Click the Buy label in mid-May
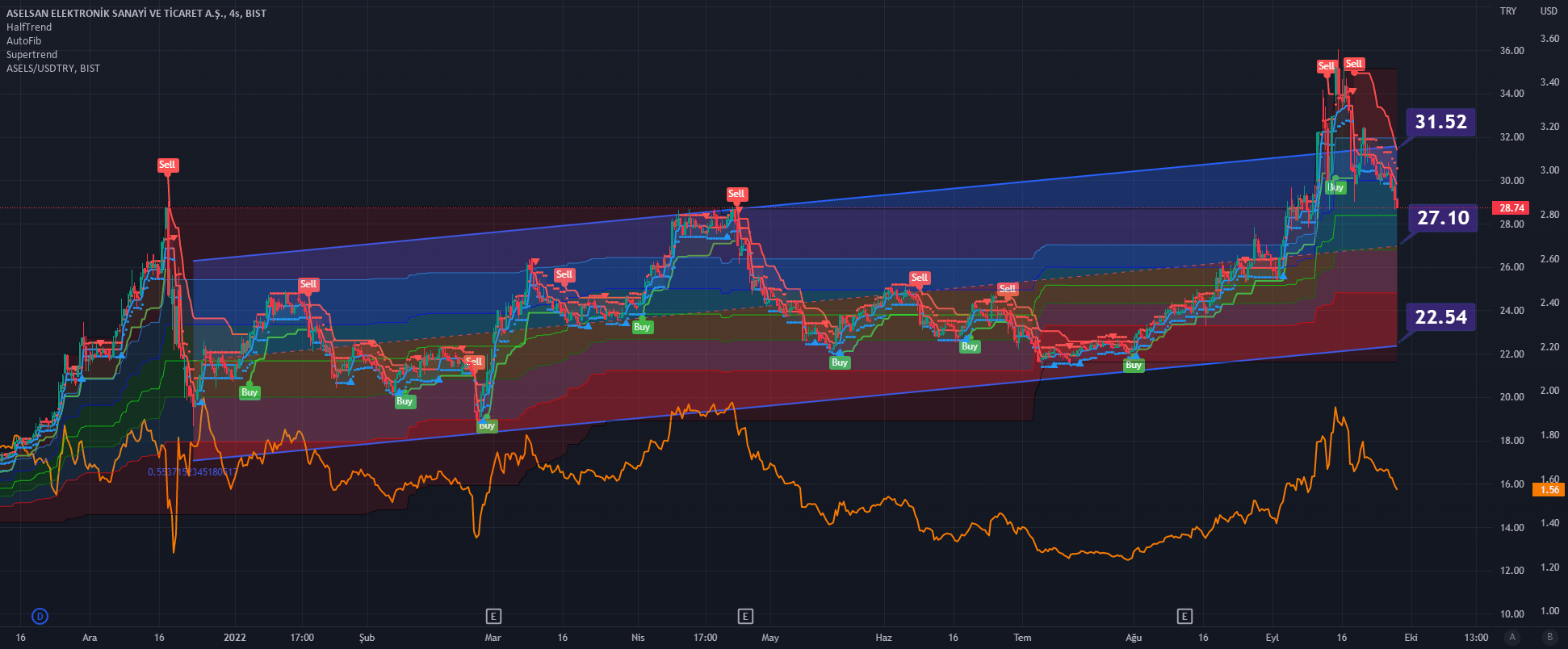Image resolution: width=1568 pixels, height=649 pixels. tap(840, 362)
